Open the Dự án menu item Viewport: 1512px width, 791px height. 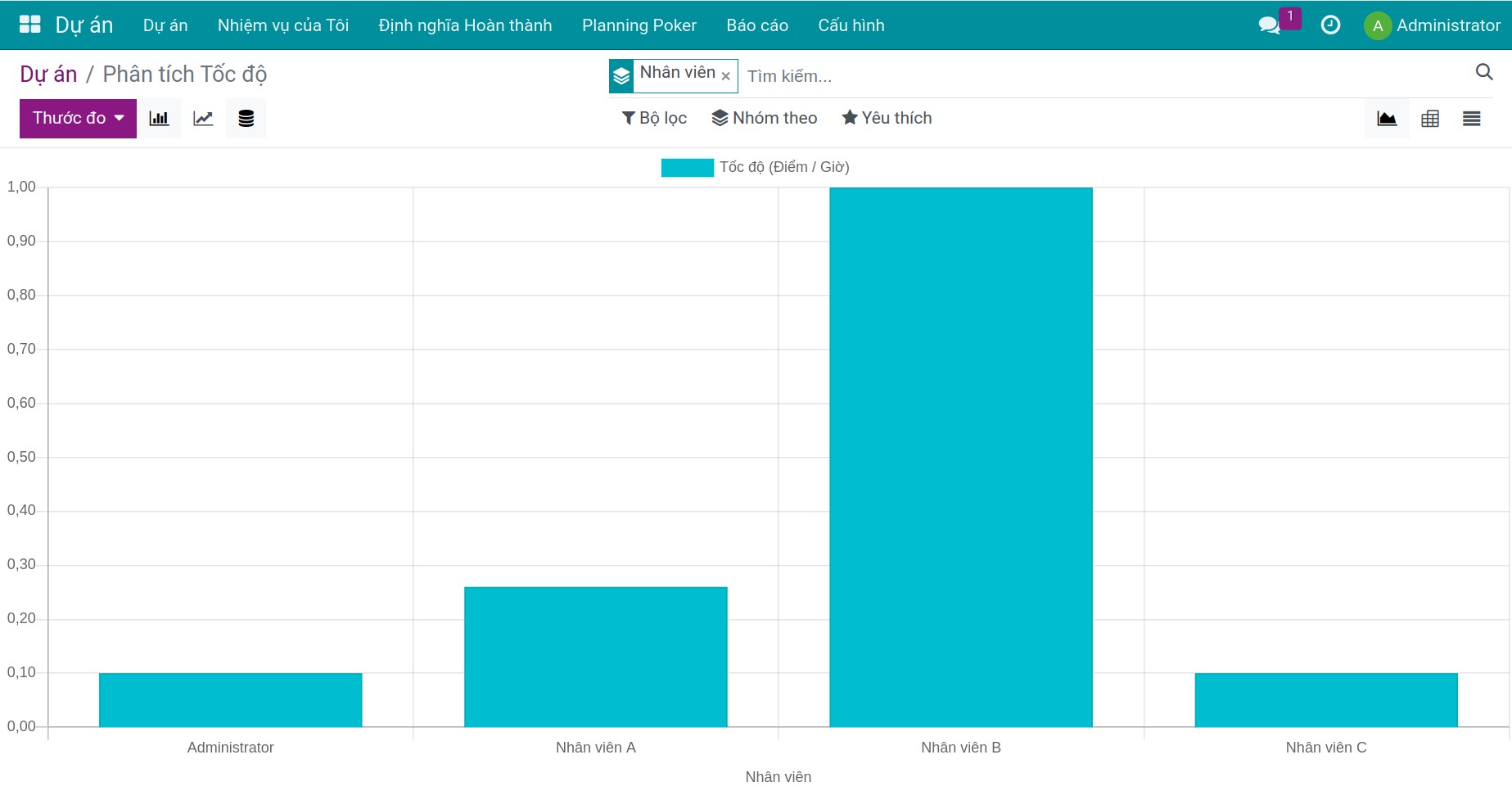click(x=165, y=25)
